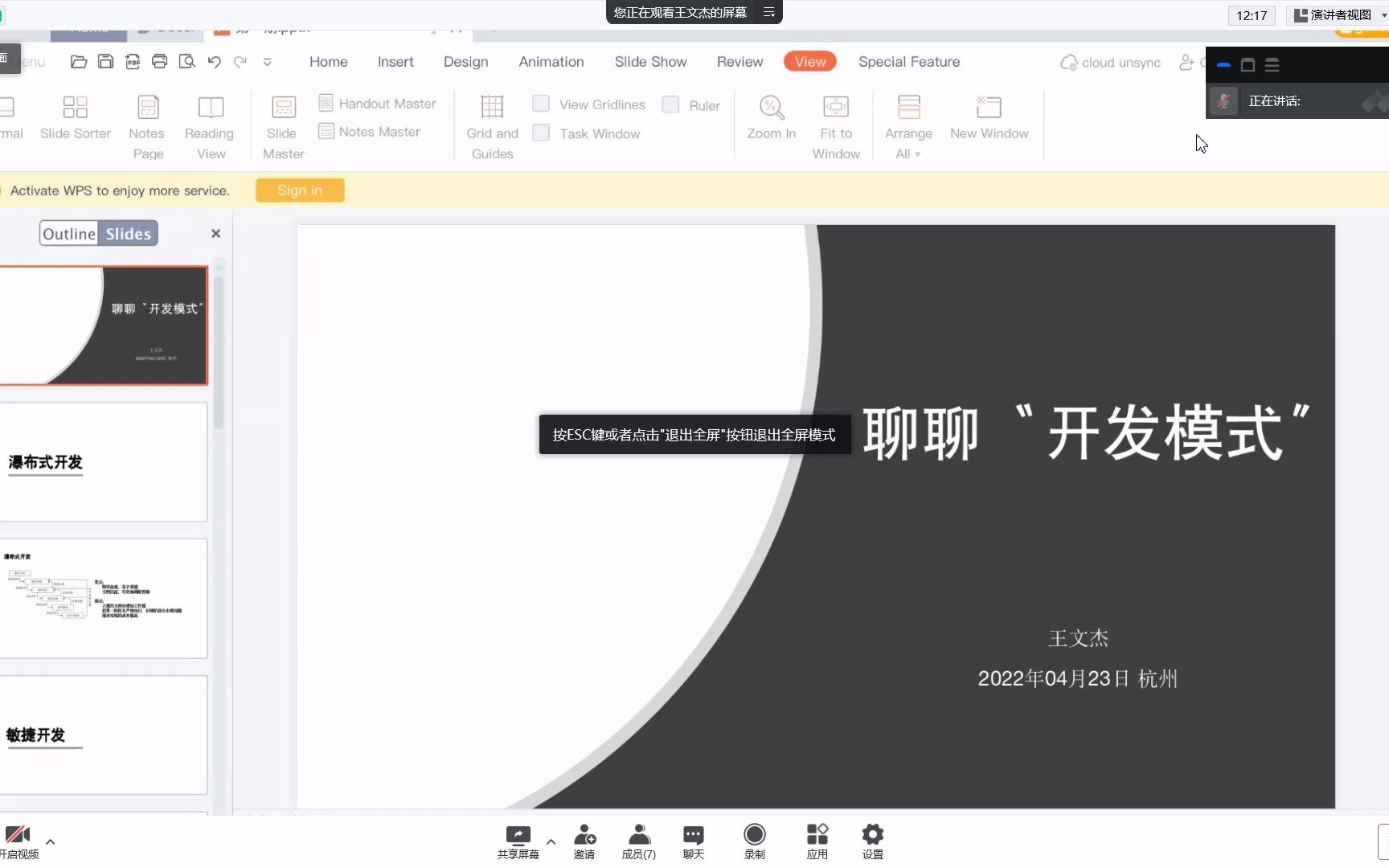This screenshot has width=1389, height=868.
Task: Fit slide to window
Action: point(836,127)
